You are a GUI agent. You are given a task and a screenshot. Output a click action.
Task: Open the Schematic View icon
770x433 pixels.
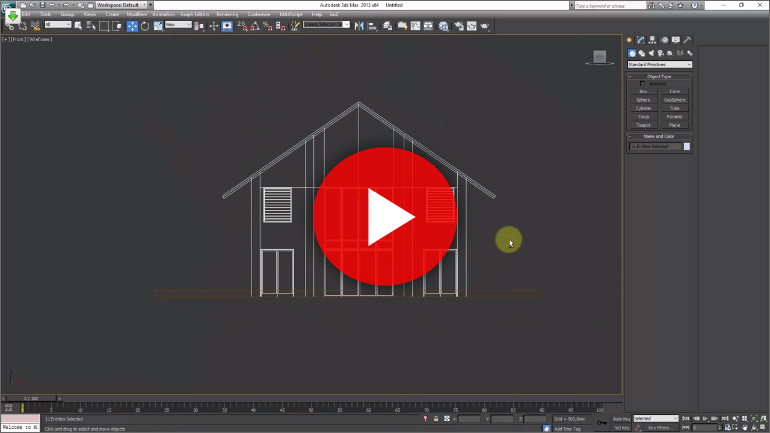click(x=428, y=26)
